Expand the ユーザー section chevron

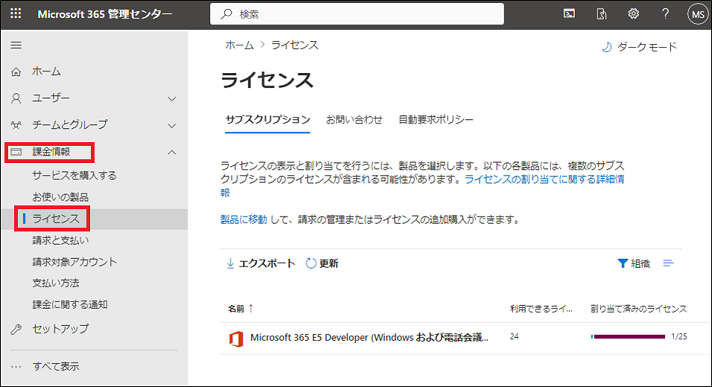tap(172, 99)
